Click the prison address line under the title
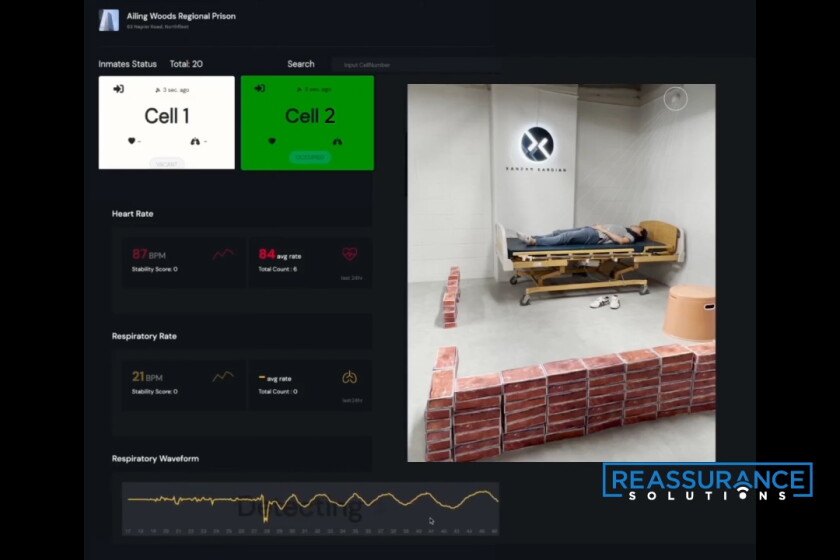Viewport: 840px width, 560px height. click(158, 27)
